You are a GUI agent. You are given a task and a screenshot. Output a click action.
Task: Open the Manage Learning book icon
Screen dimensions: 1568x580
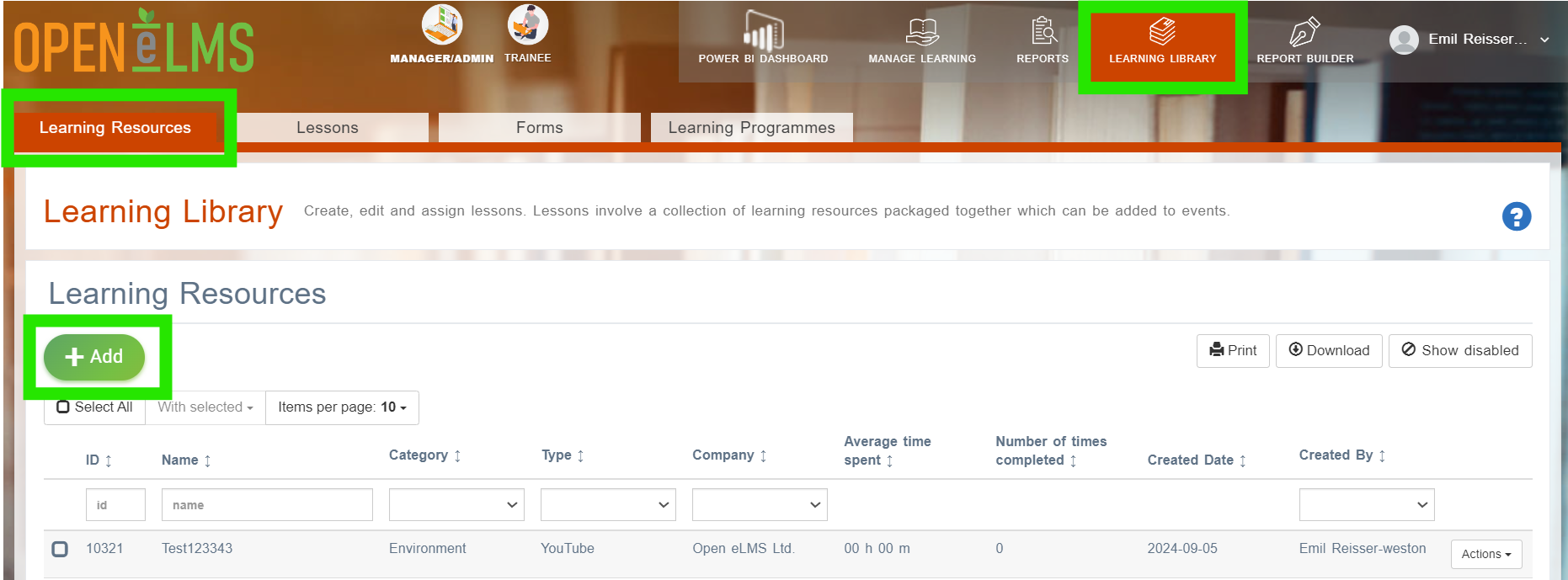(922, 31)
